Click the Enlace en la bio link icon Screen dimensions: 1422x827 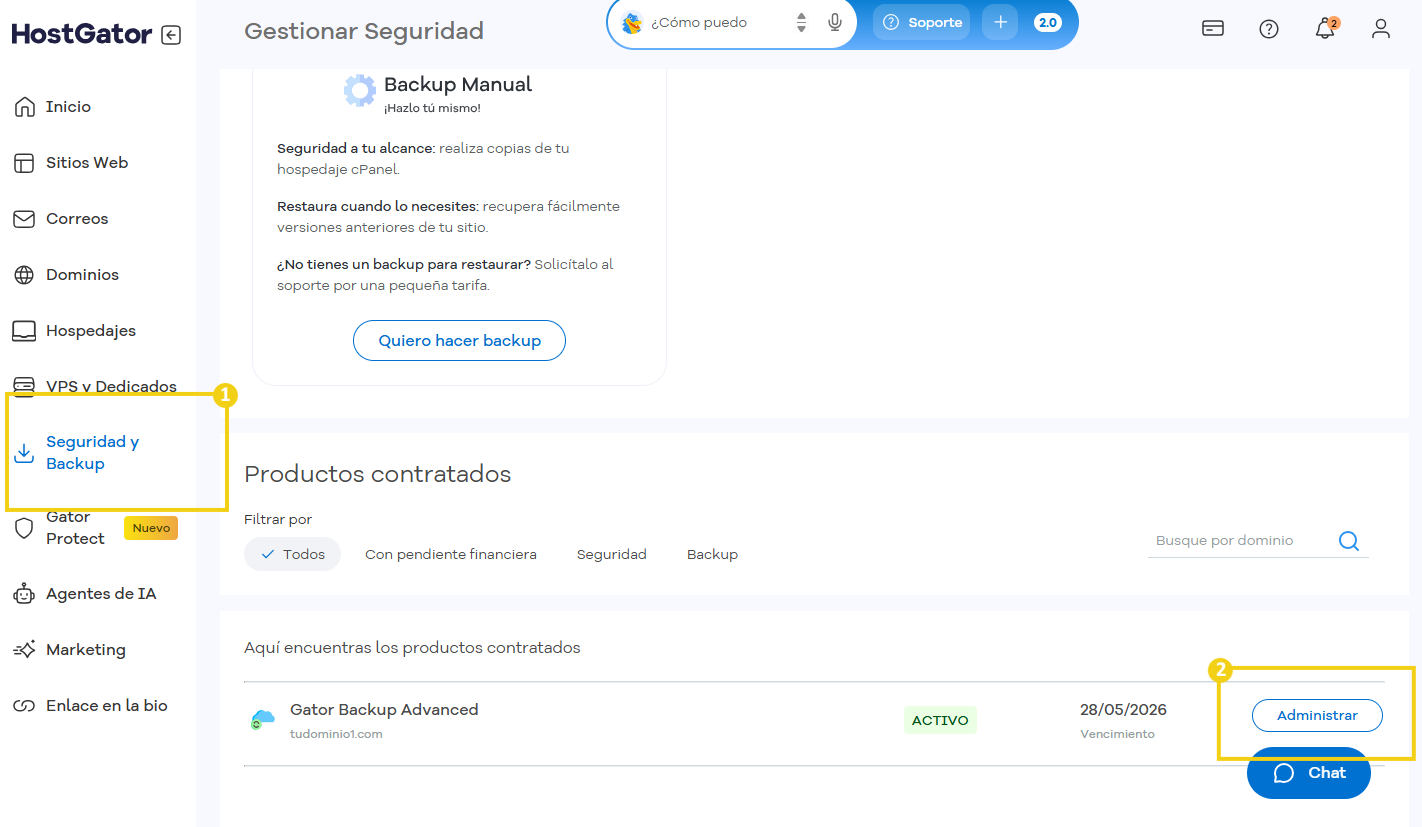coord(24,706)
